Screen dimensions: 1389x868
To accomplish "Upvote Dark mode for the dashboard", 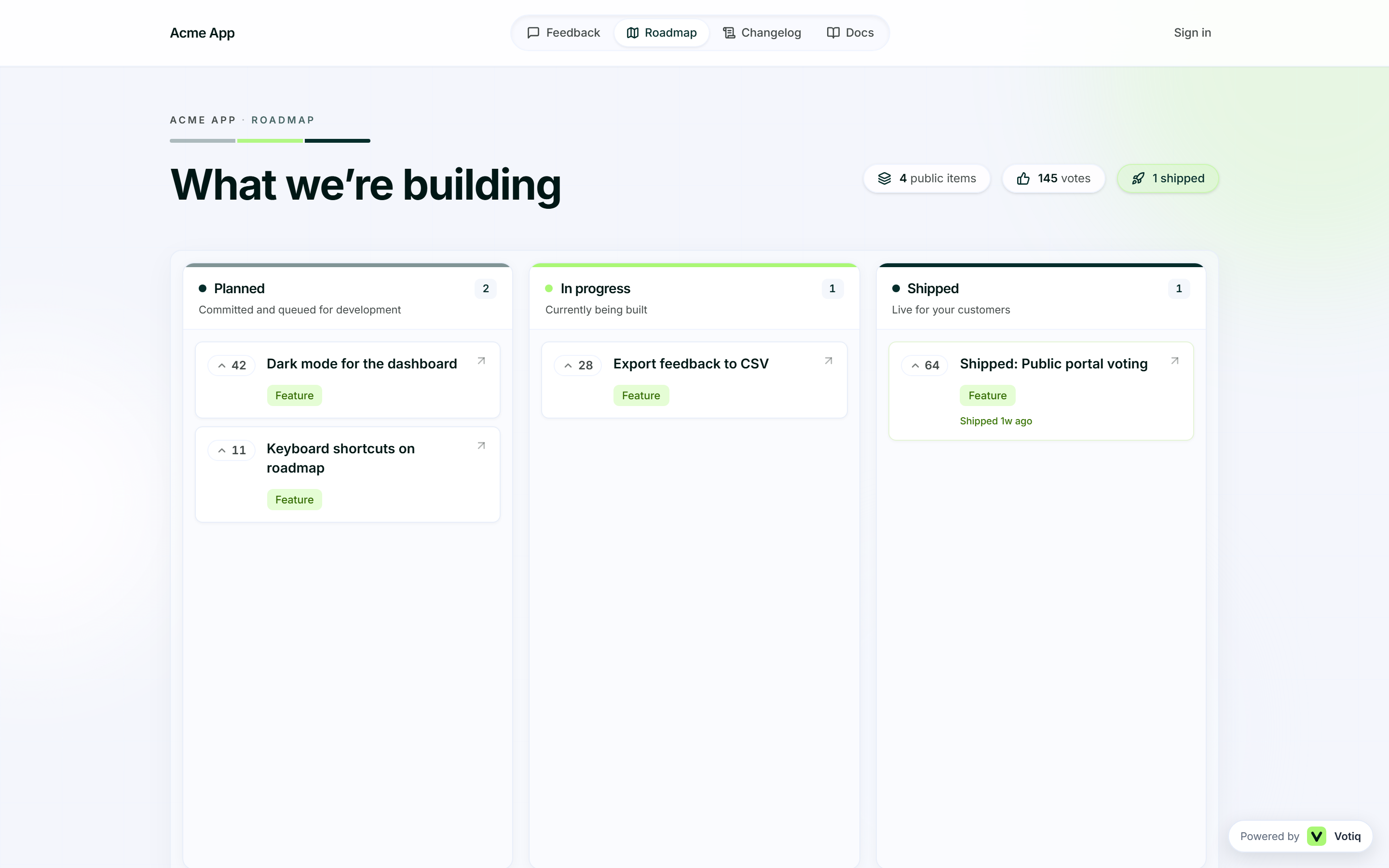I will [x=231, y=365].
